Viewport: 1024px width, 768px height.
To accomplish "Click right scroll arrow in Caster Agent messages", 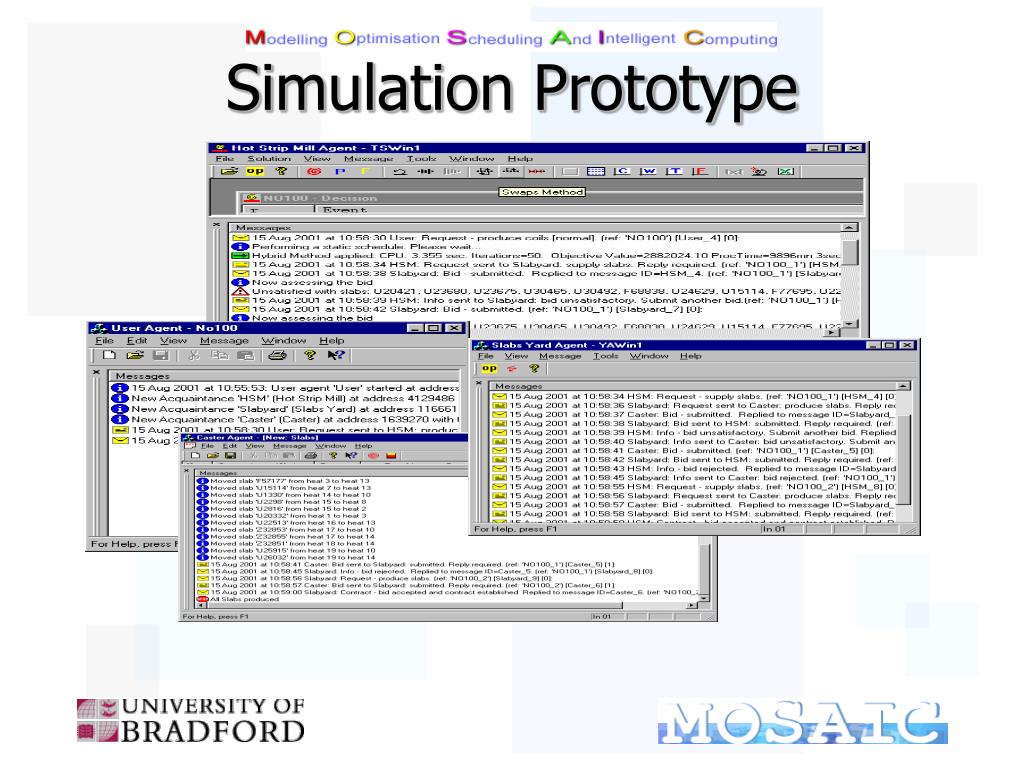I will tap(692, 605).
